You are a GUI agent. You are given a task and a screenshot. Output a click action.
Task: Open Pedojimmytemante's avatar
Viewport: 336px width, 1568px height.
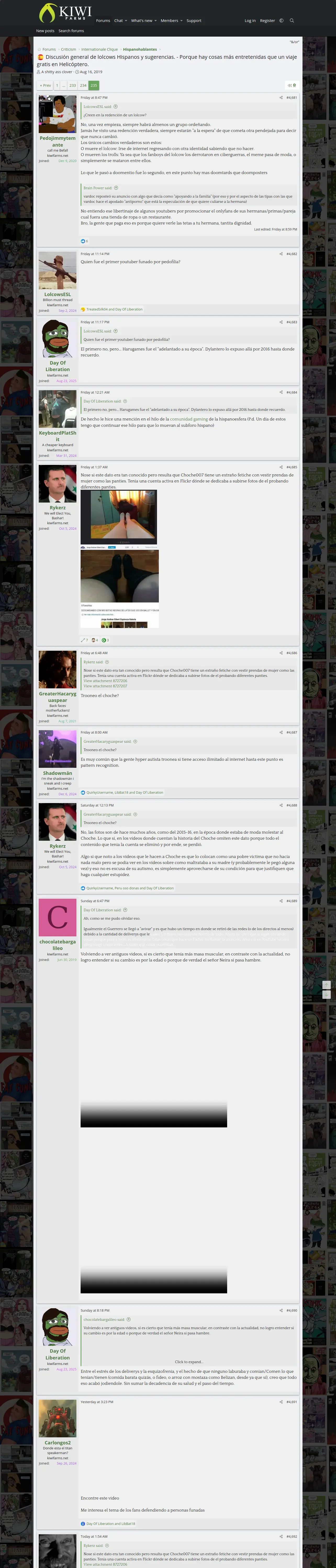57,114
